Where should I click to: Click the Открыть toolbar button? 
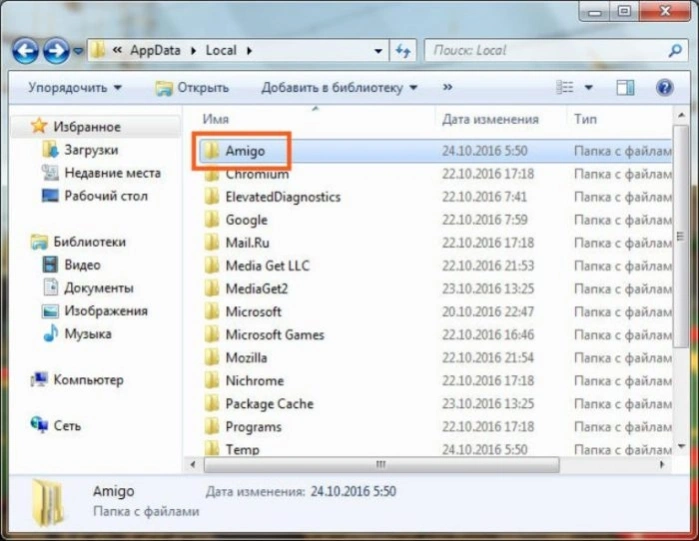coord(192,88)
